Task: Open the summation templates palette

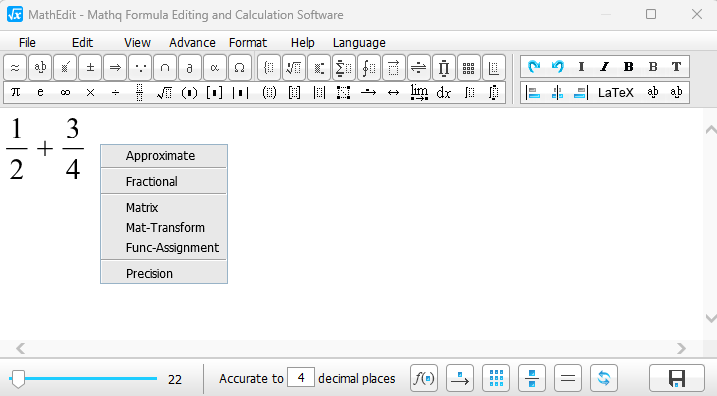Action: point(343,68)
